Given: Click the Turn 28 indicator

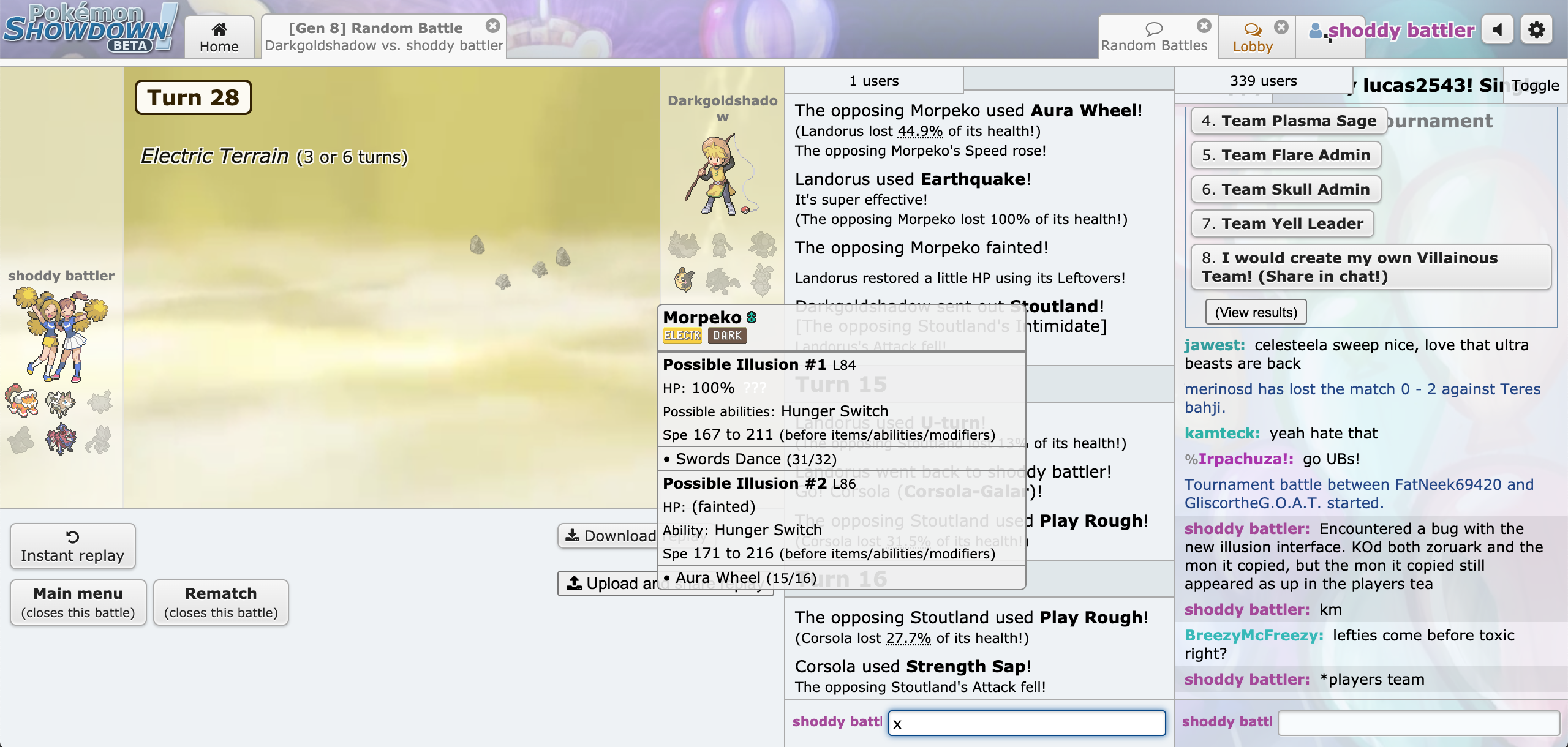Looking at the screenshot, I should coord(193,97).
